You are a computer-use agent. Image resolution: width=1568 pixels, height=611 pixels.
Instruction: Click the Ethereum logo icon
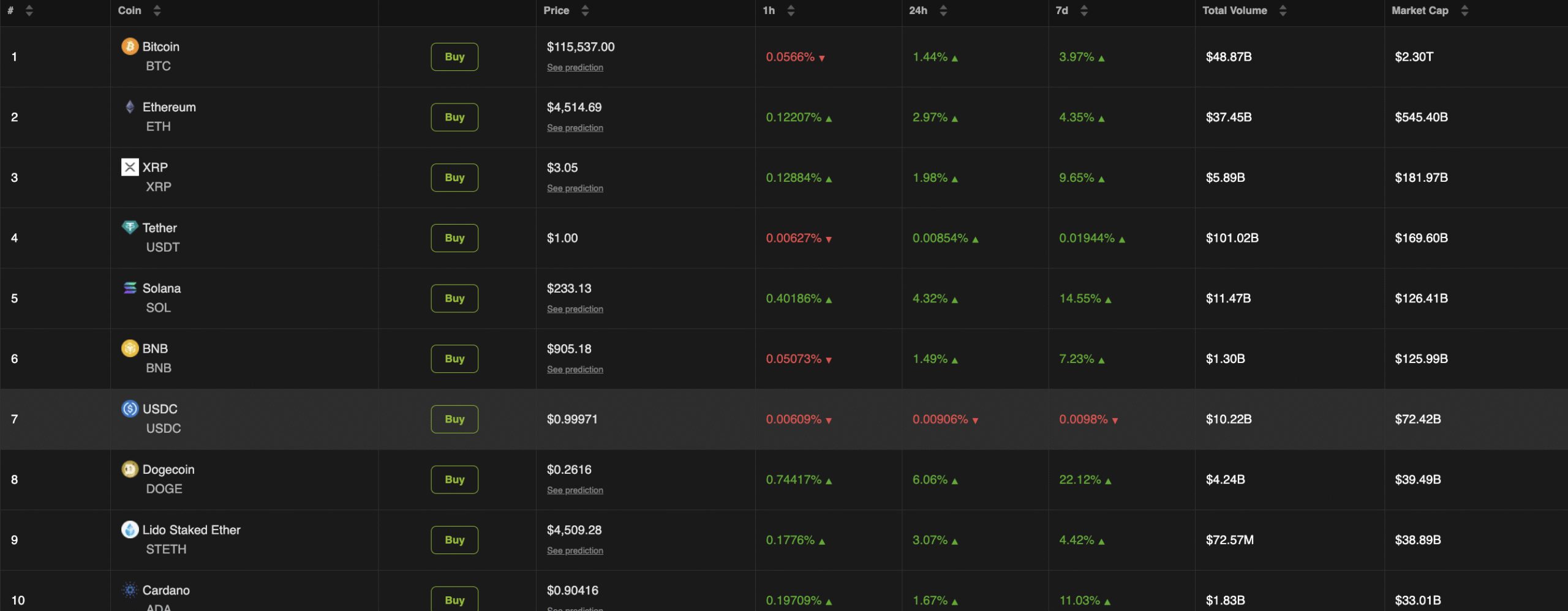[130, 107]
